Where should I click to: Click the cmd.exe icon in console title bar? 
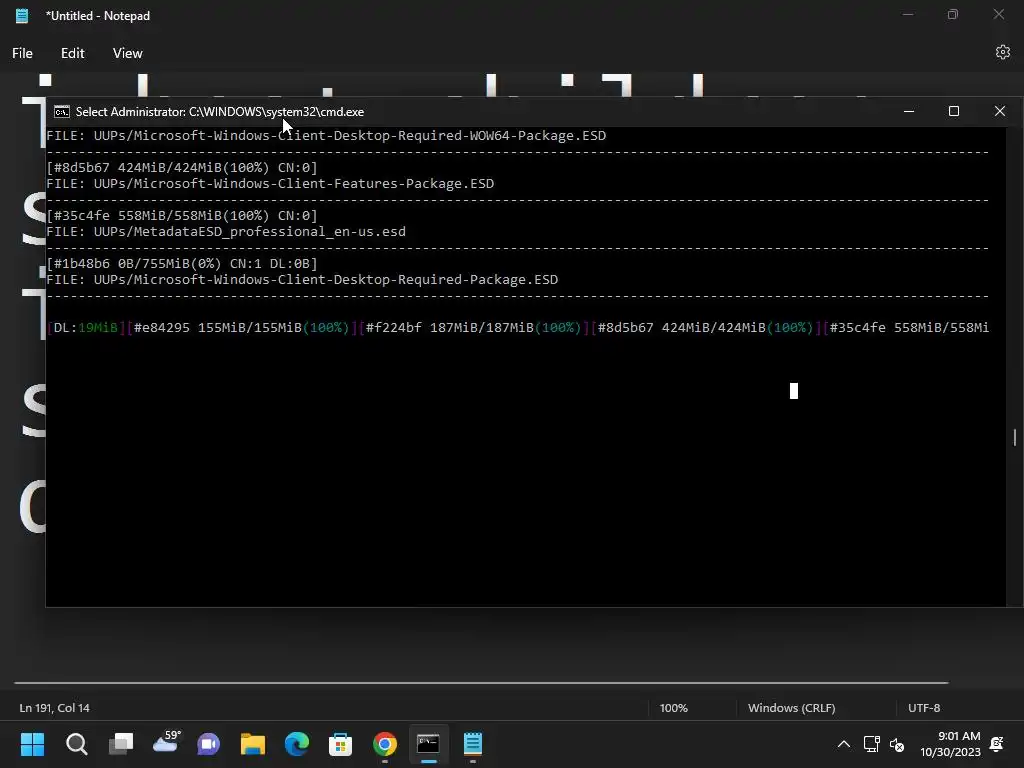tap(61, 112)
